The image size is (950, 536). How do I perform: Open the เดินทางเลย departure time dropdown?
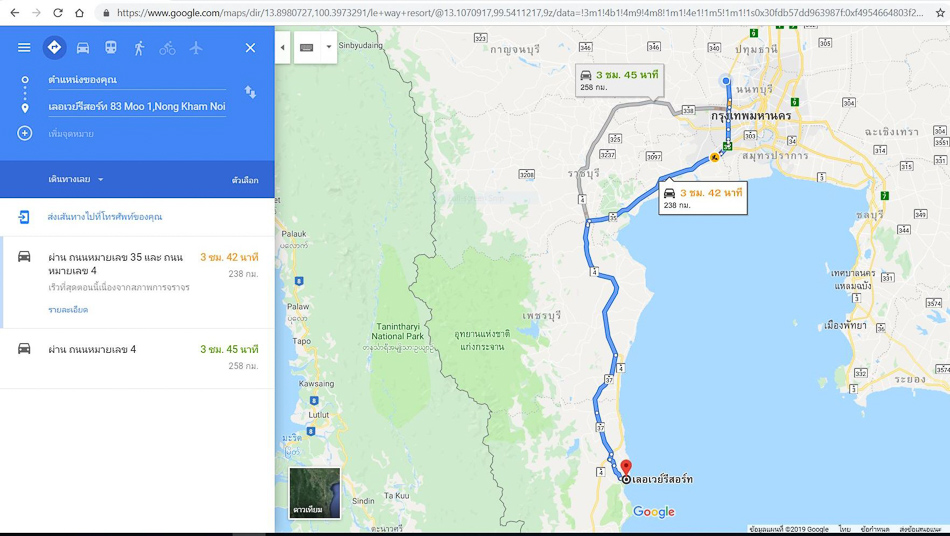76,179
